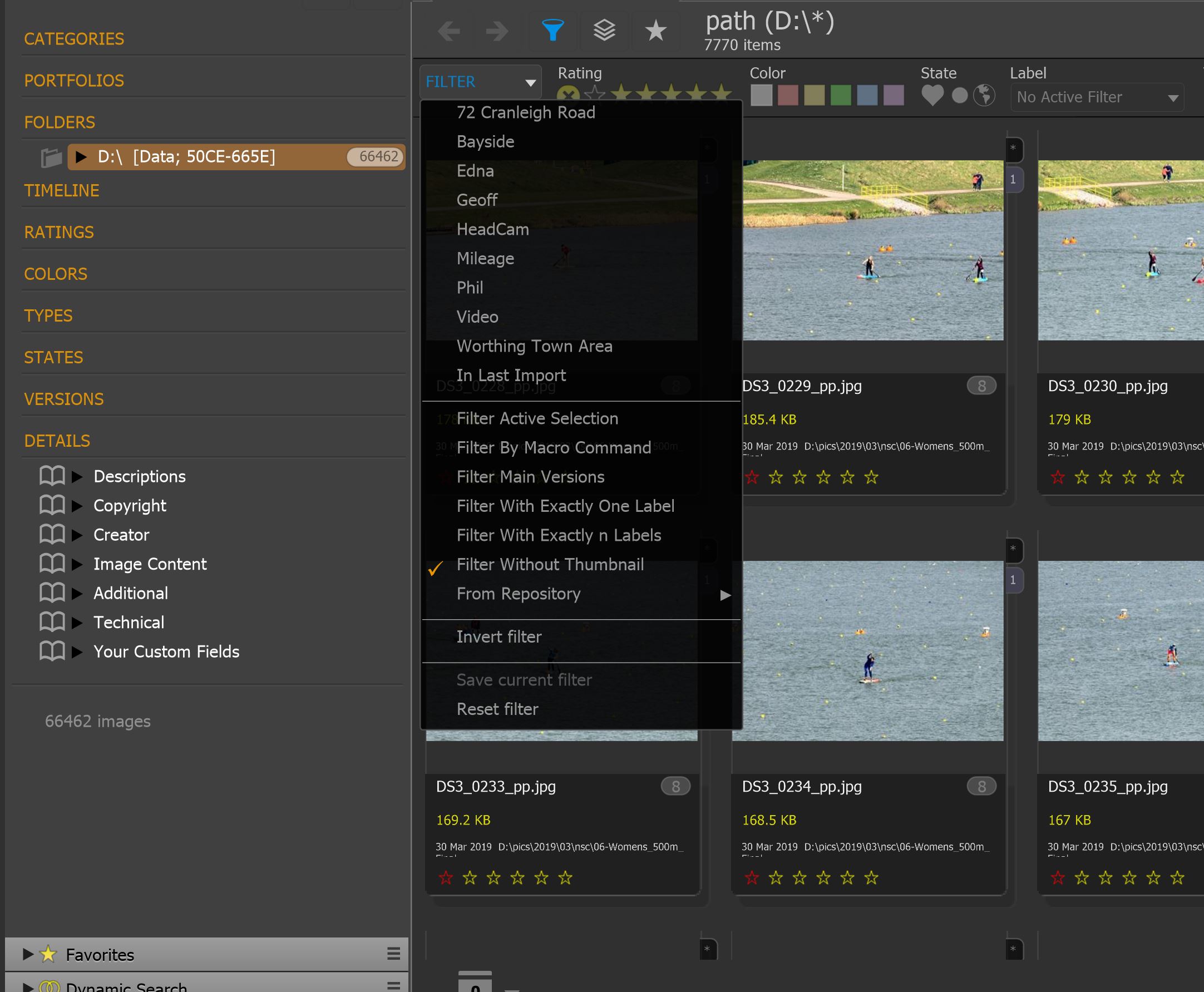Filter by the red color swatch
The image size is (1204, 992).
pyautogui.click(x=787, y=96)
